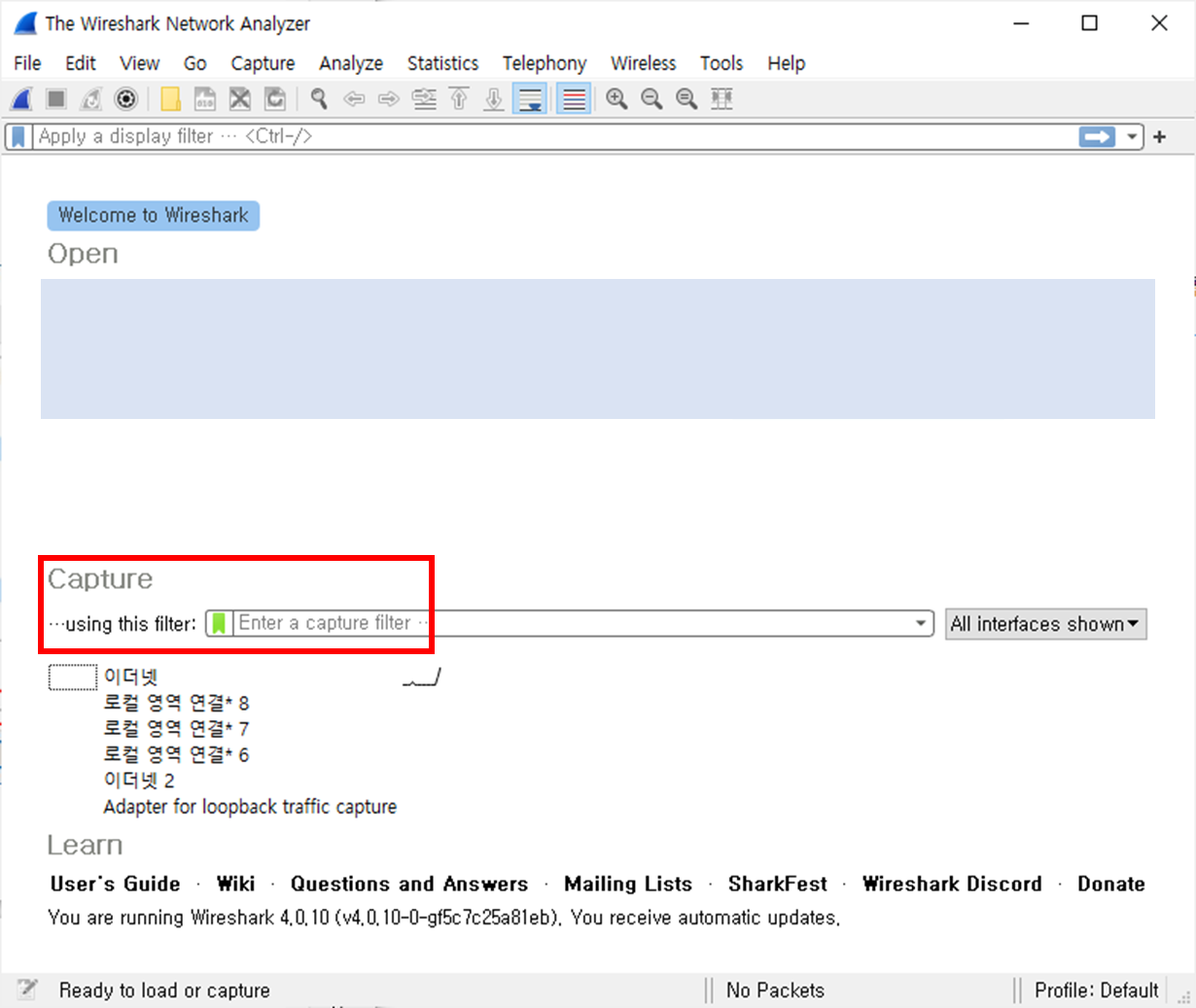Apply display filter arrow button
Screen dimensions: 1196x1008
pyautogui.click(x=1097, y=137)
